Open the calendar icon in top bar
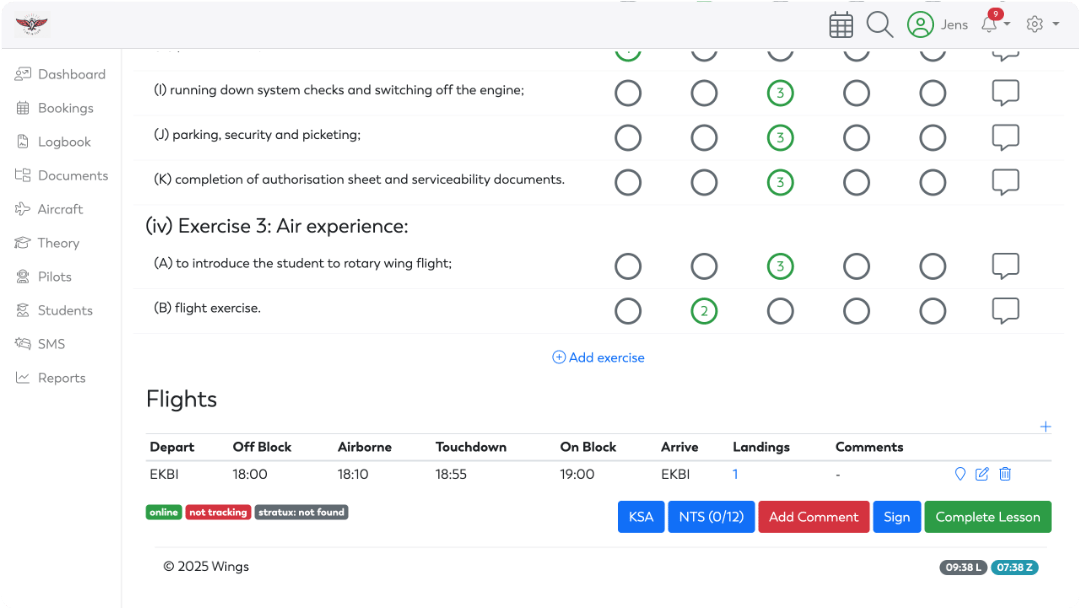 (x=841, y=25)
